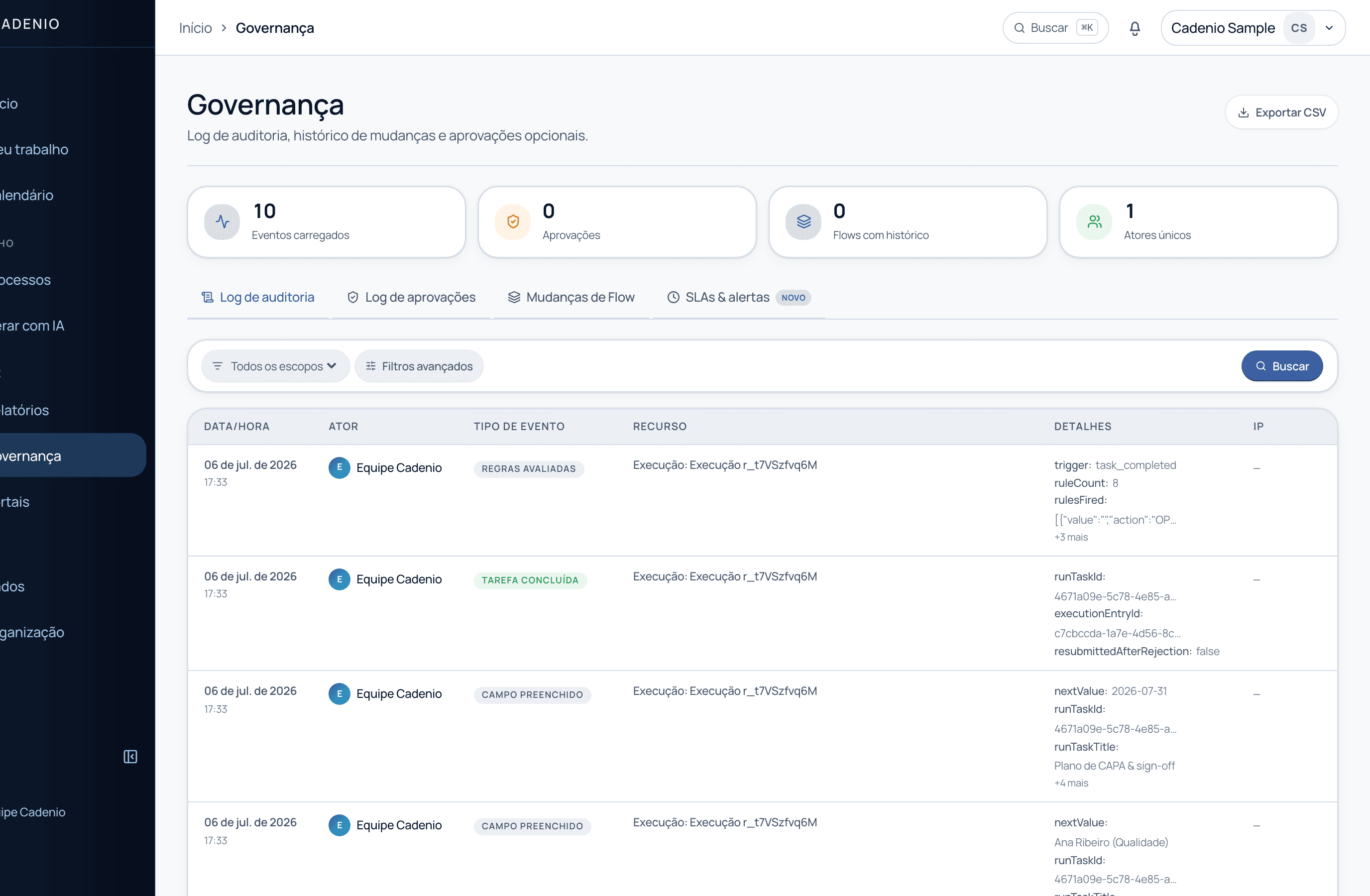The height and width of the screenshot is (896, 1370).
Task: Click the users icon on Atores únicos card
Action: click(1094, 222)
